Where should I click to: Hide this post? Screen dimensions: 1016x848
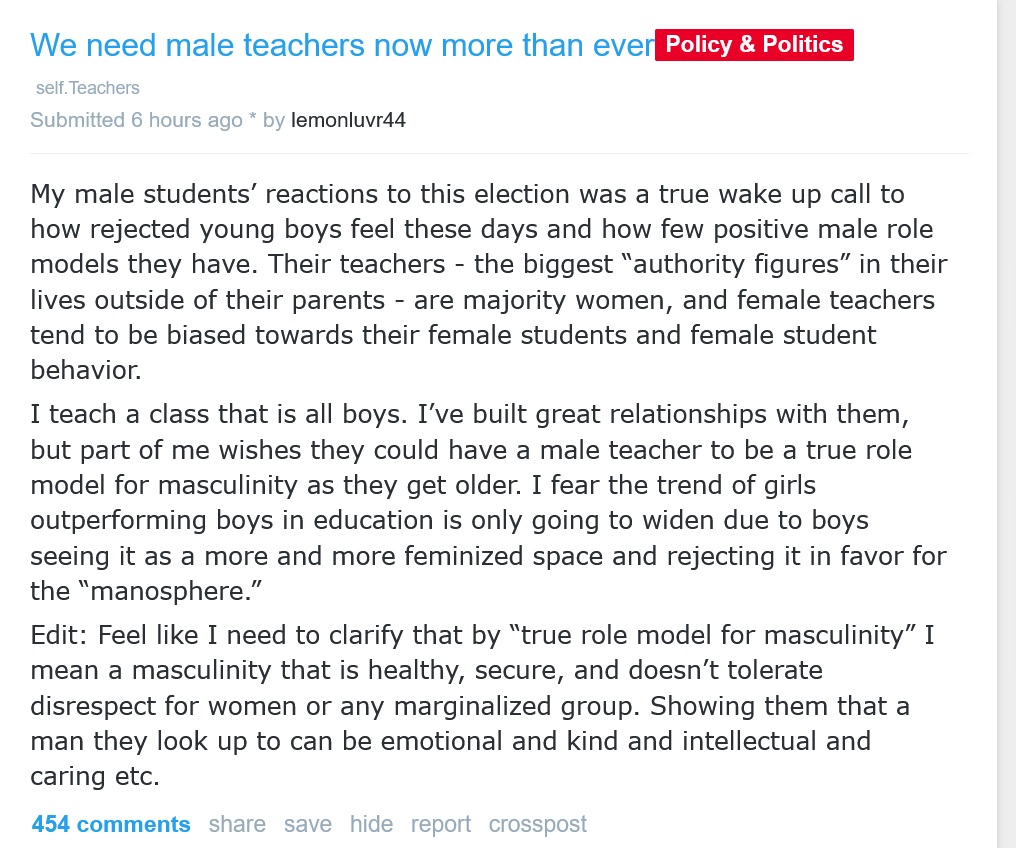pos(371,824)
